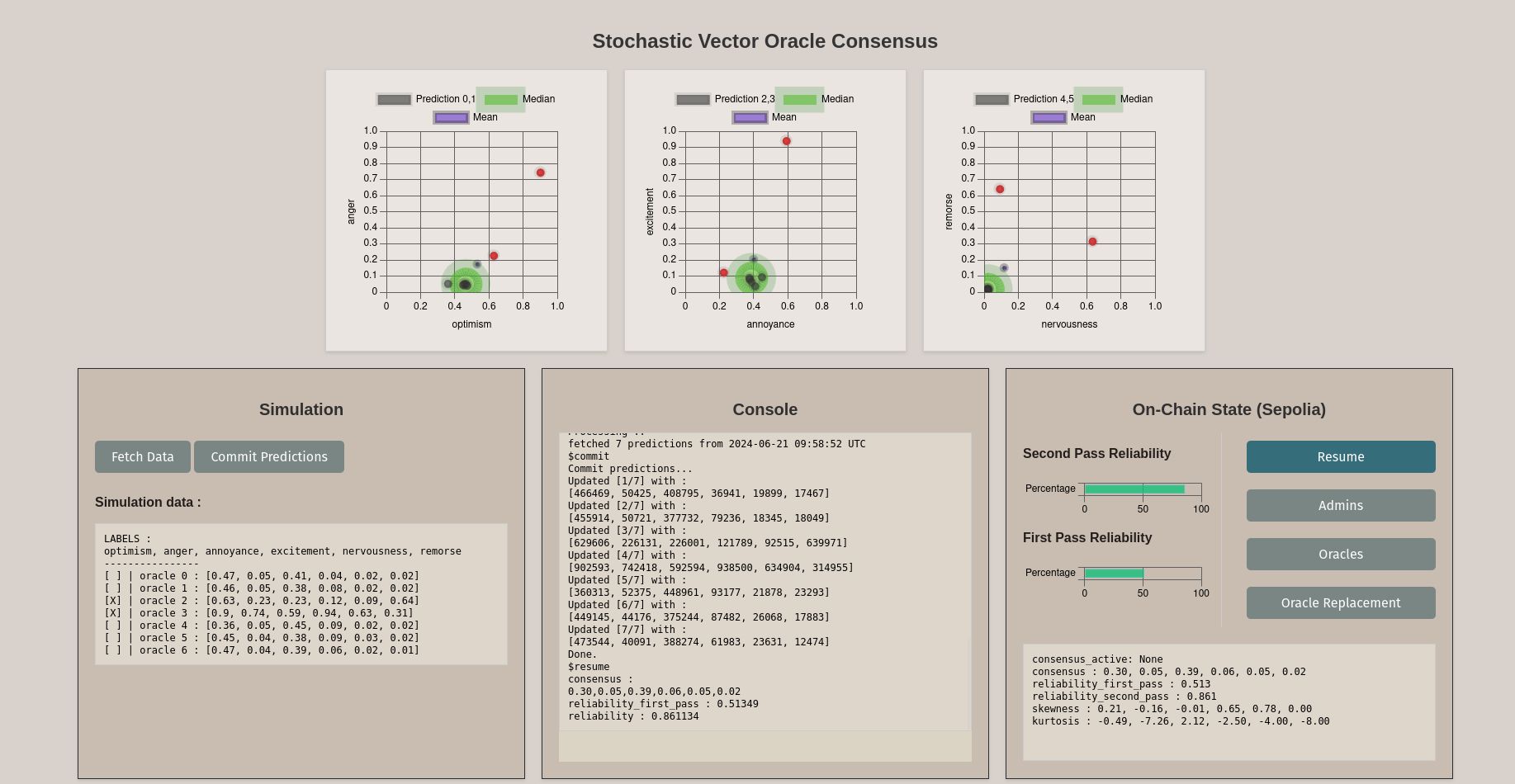Toggle Median legend in optimism chart

pos(500,99)
